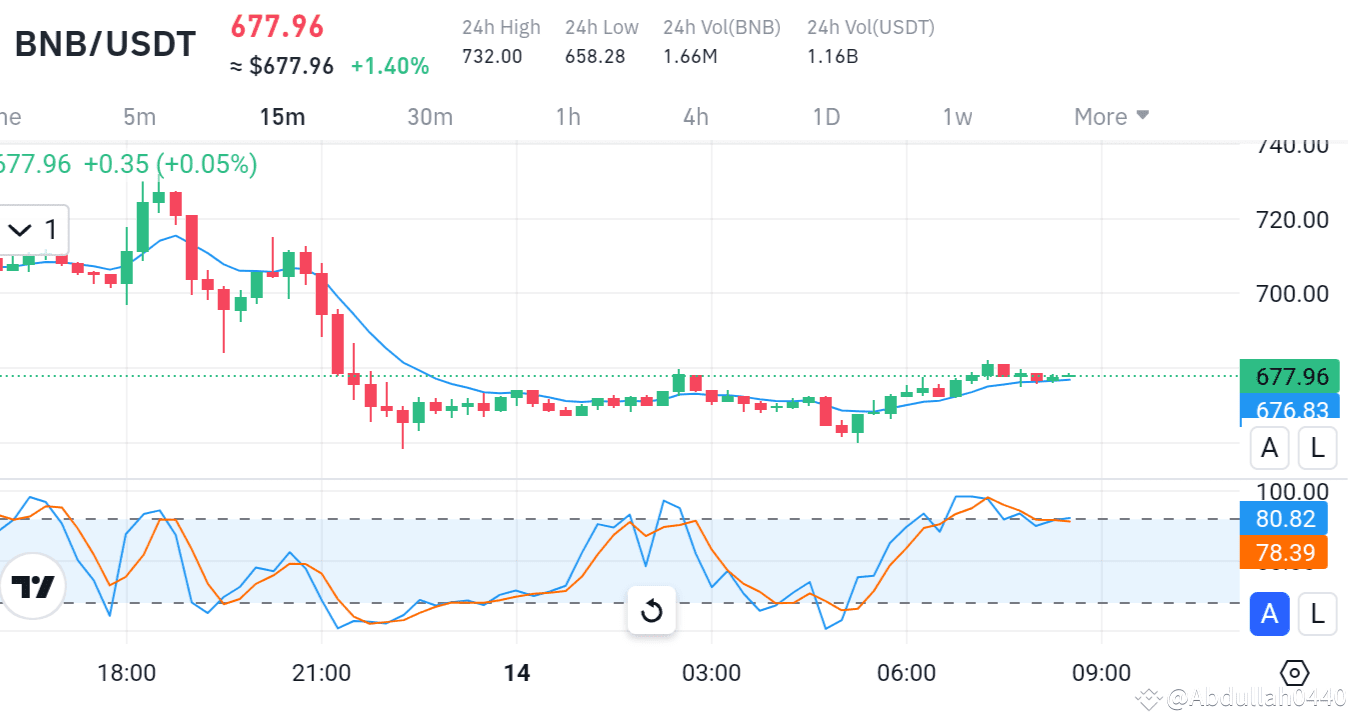Toggle the "L" button next to the chart alert icon
This screenshot has width=1355, height=720.
1317,448
